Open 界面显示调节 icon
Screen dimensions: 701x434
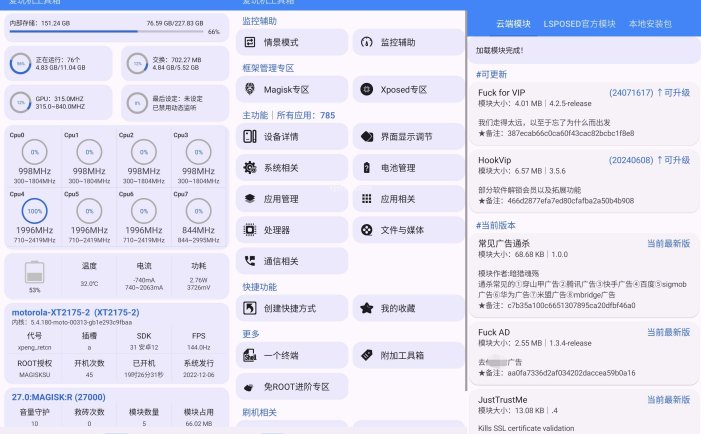(x=367, y=136)
